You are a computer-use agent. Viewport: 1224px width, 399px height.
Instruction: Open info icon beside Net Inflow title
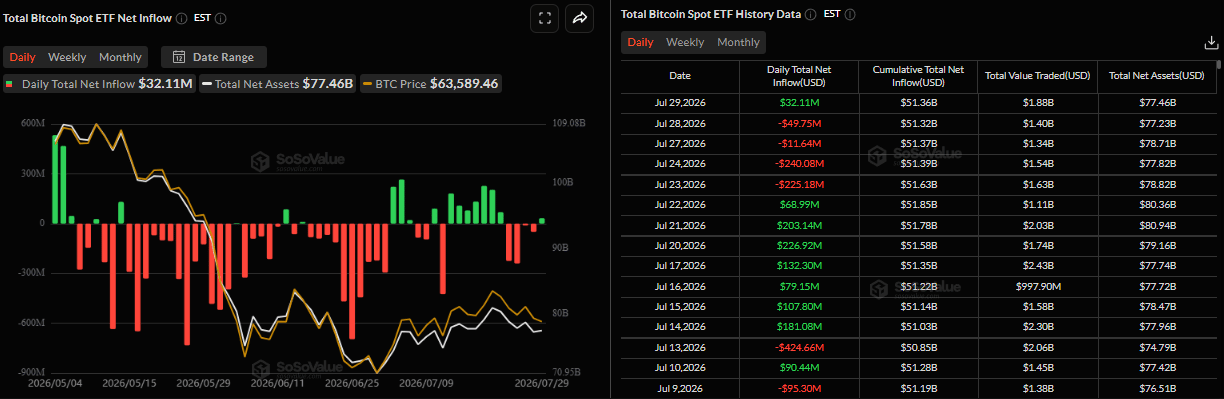(181, 18)
